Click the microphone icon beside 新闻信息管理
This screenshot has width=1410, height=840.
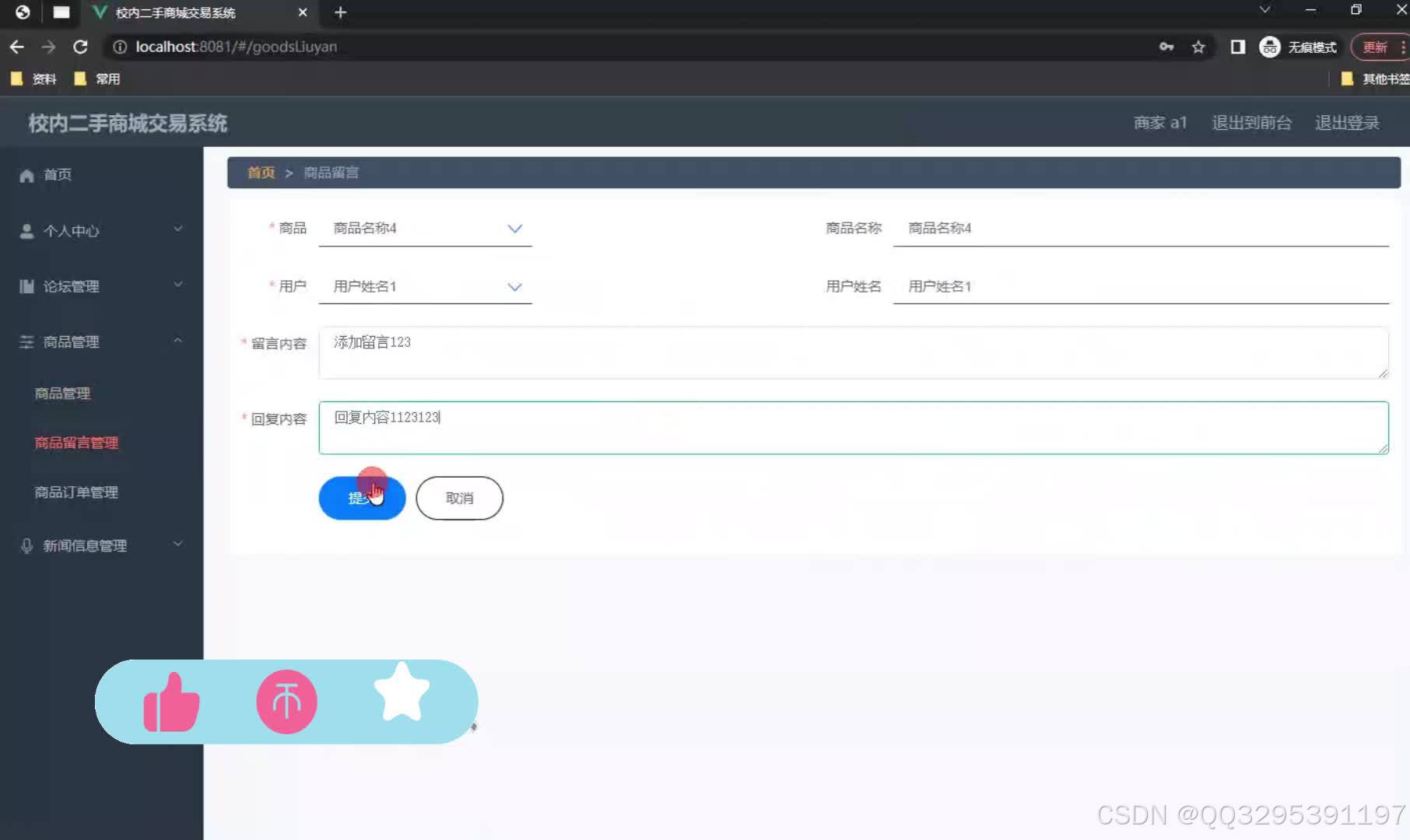pos(26,546)
